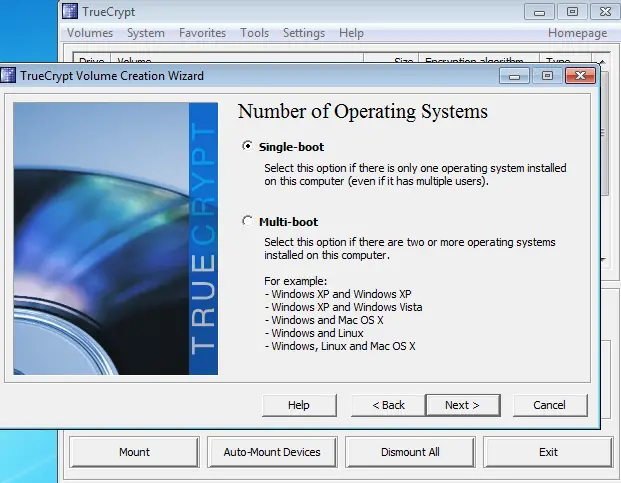The width and height of the screenshot is (621, 483).
Task: Close the TrueCrypt main window
Action: tap(605, 12)
